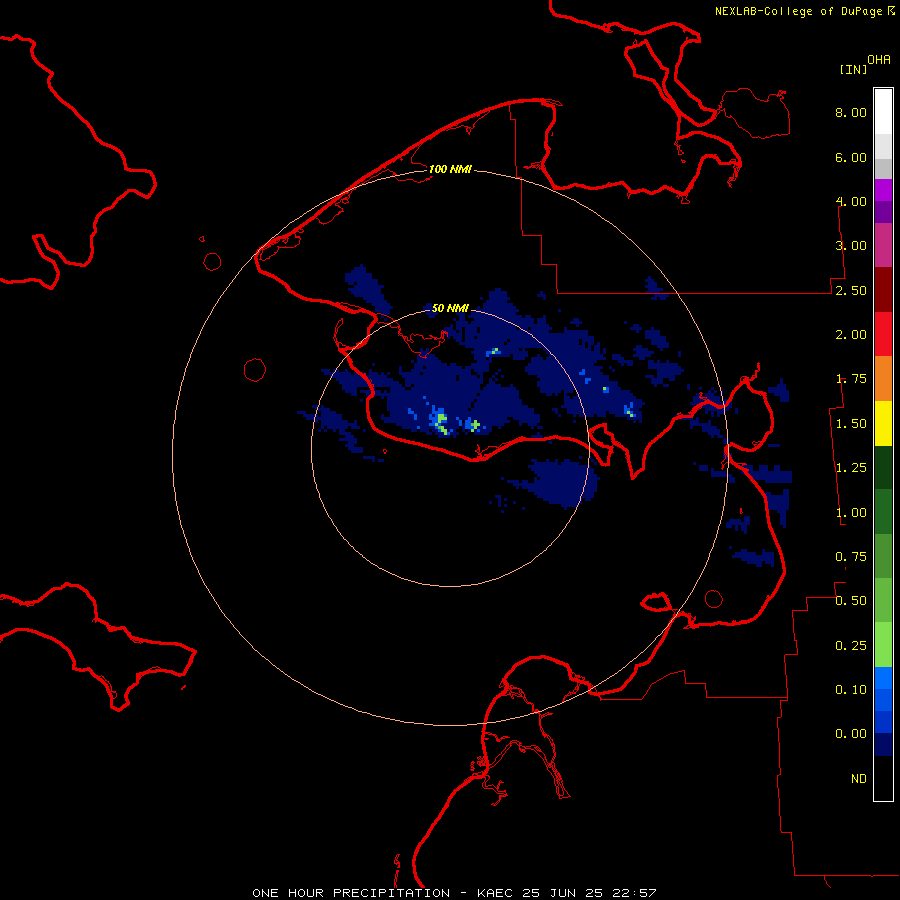900x900 pixels.
Task: Select the 3.00 legend value
Action: point(851,246)
